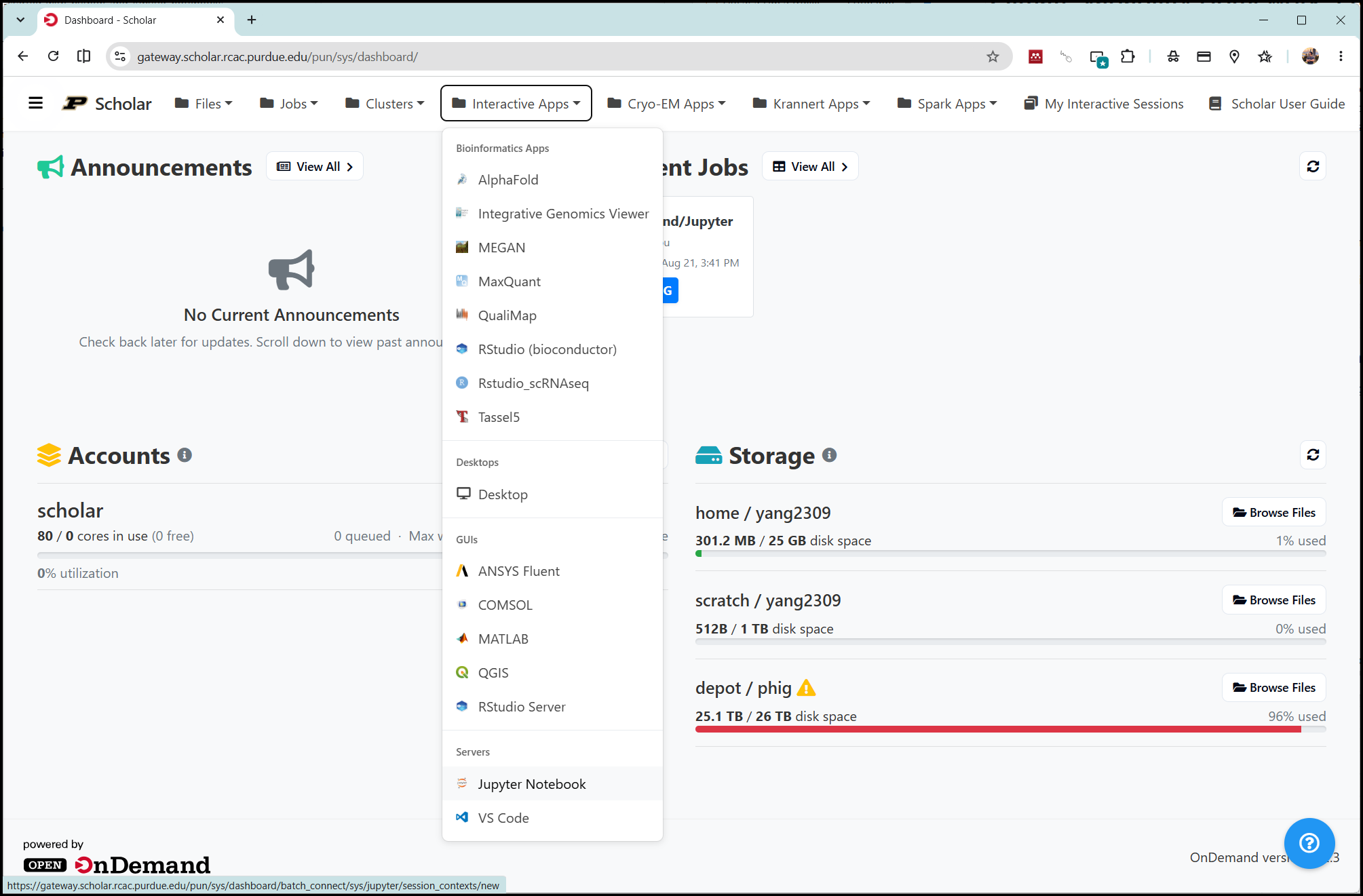Refresh the Storage panel

tap(1313, 455)
